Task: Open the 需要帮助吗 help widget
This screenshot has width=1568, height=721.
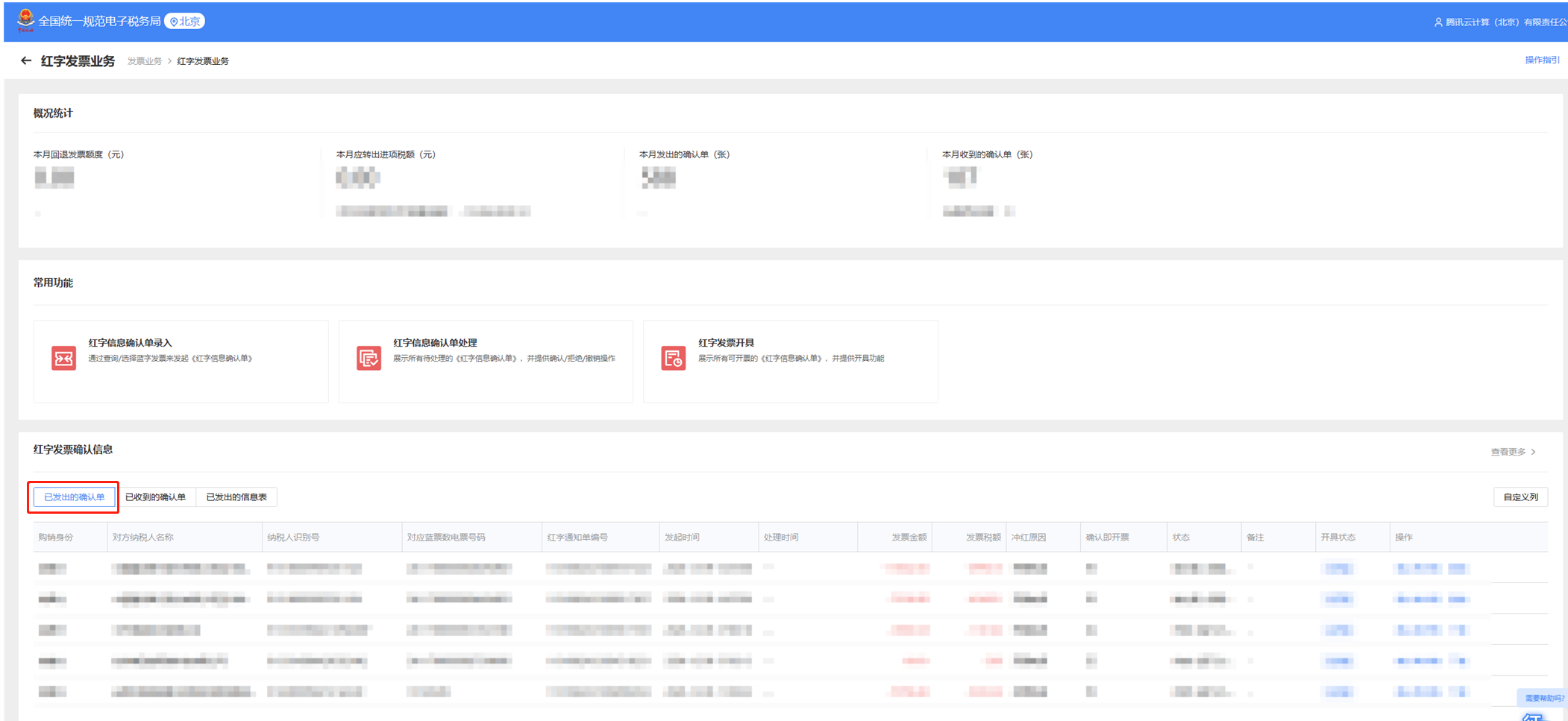Action: point(1543,699)
